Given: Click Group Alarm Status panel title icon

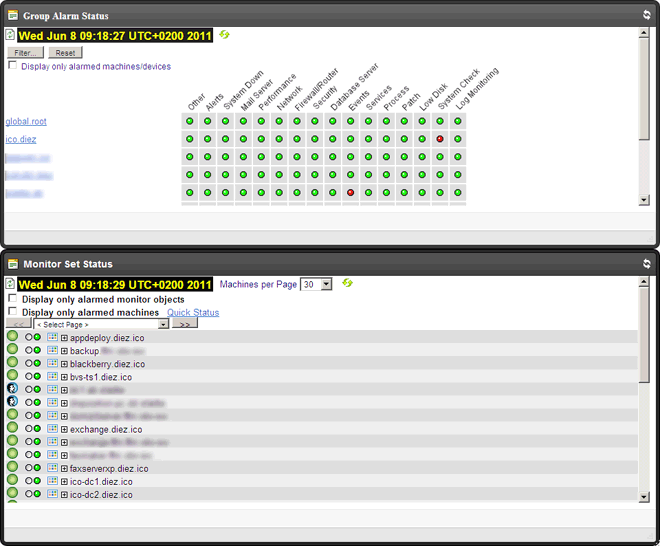Looking at the screenshot, I should 13,16.
